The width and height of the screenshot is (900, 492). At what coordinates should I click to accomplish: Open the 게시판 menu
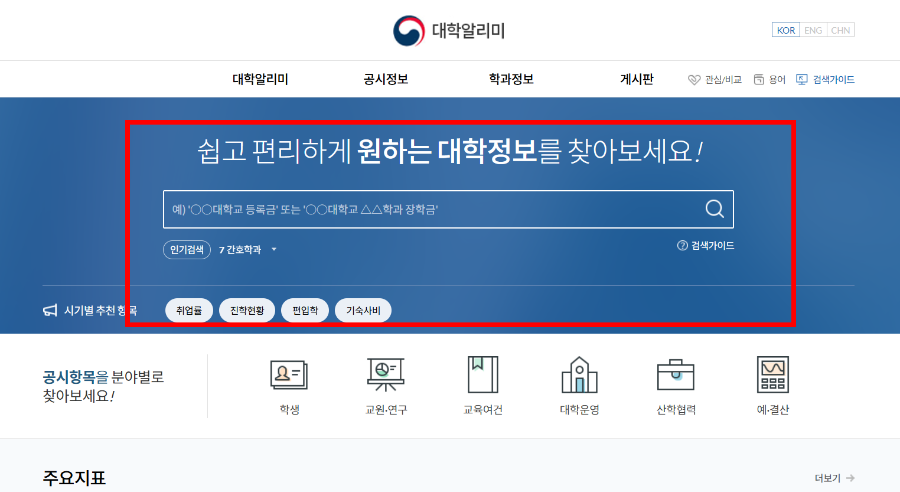(637, 79)
